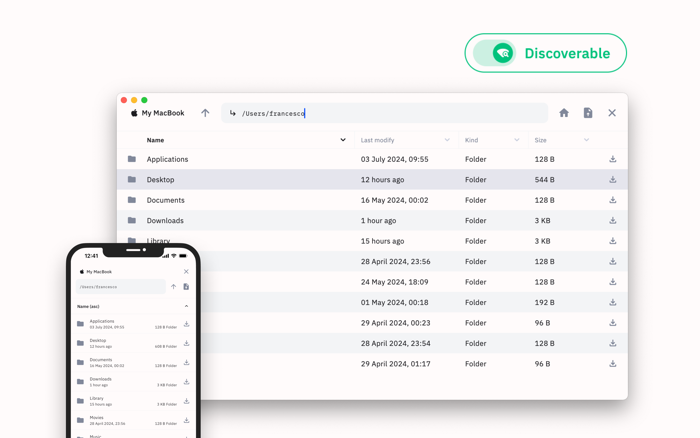Open Applications folder on phone
This screenshot has height=438, width=700.
(102, 321)
